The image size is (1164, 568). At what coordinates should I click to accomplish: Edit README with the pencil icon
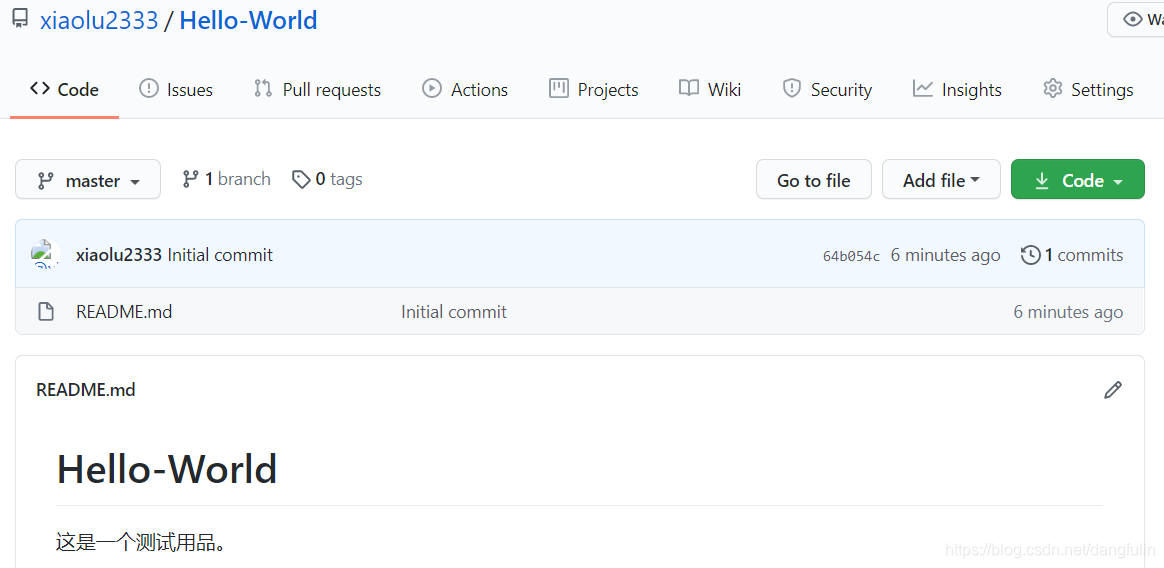click(x=1112, y=390)
